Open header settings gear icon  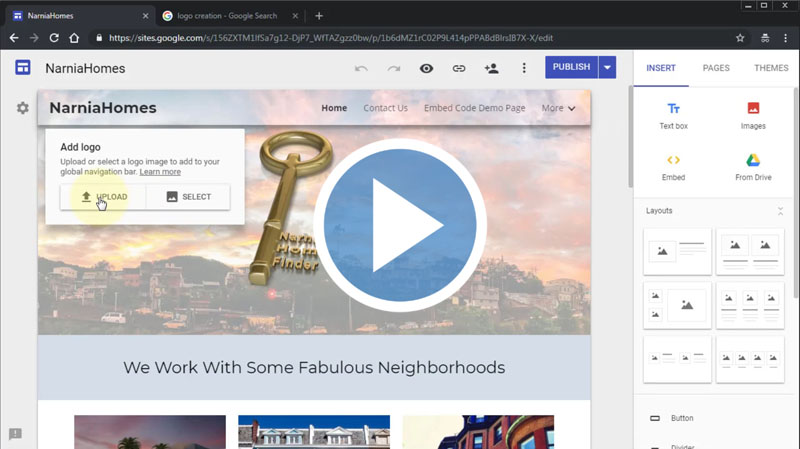coord(22,108)
